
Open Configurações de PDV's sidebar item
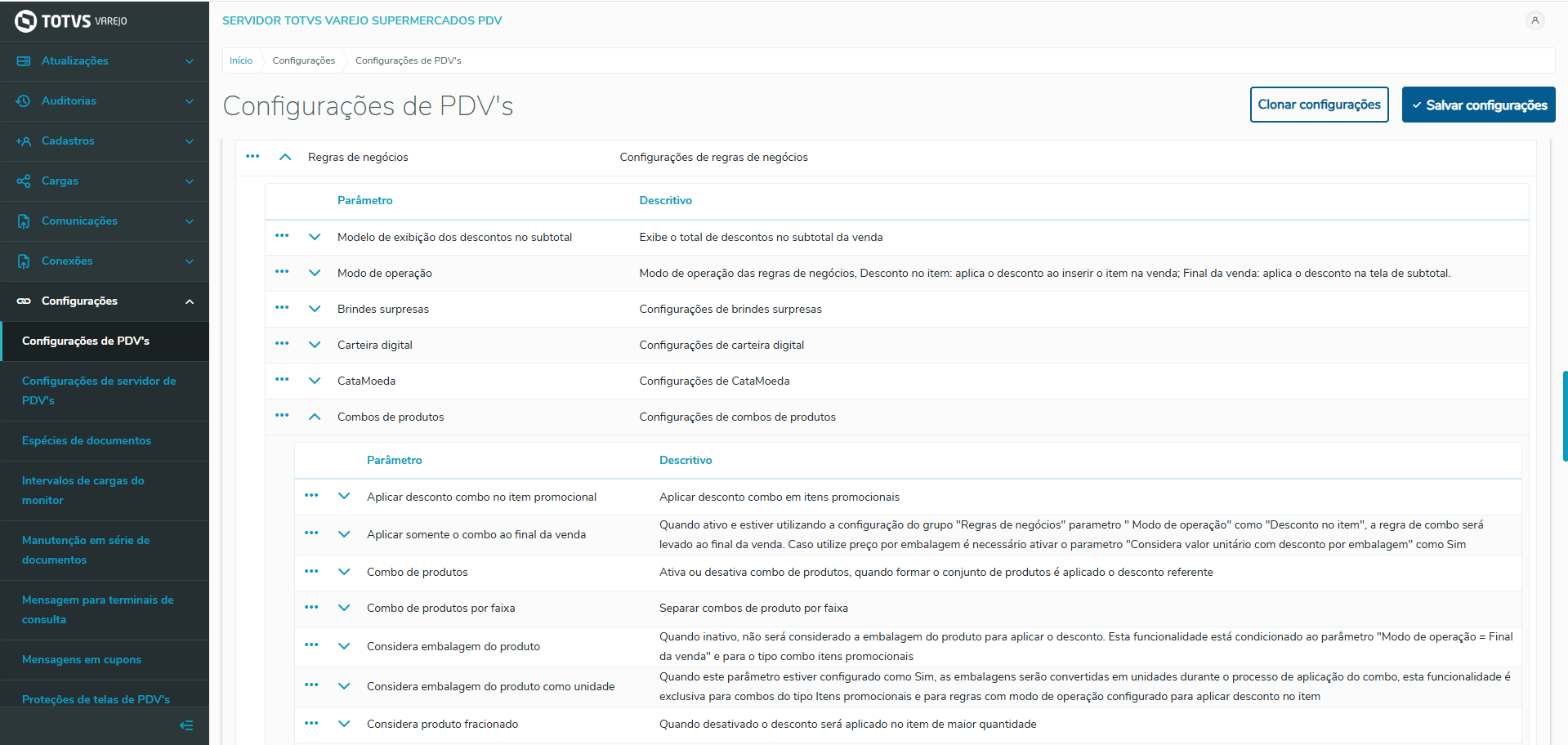click(105, 341)
